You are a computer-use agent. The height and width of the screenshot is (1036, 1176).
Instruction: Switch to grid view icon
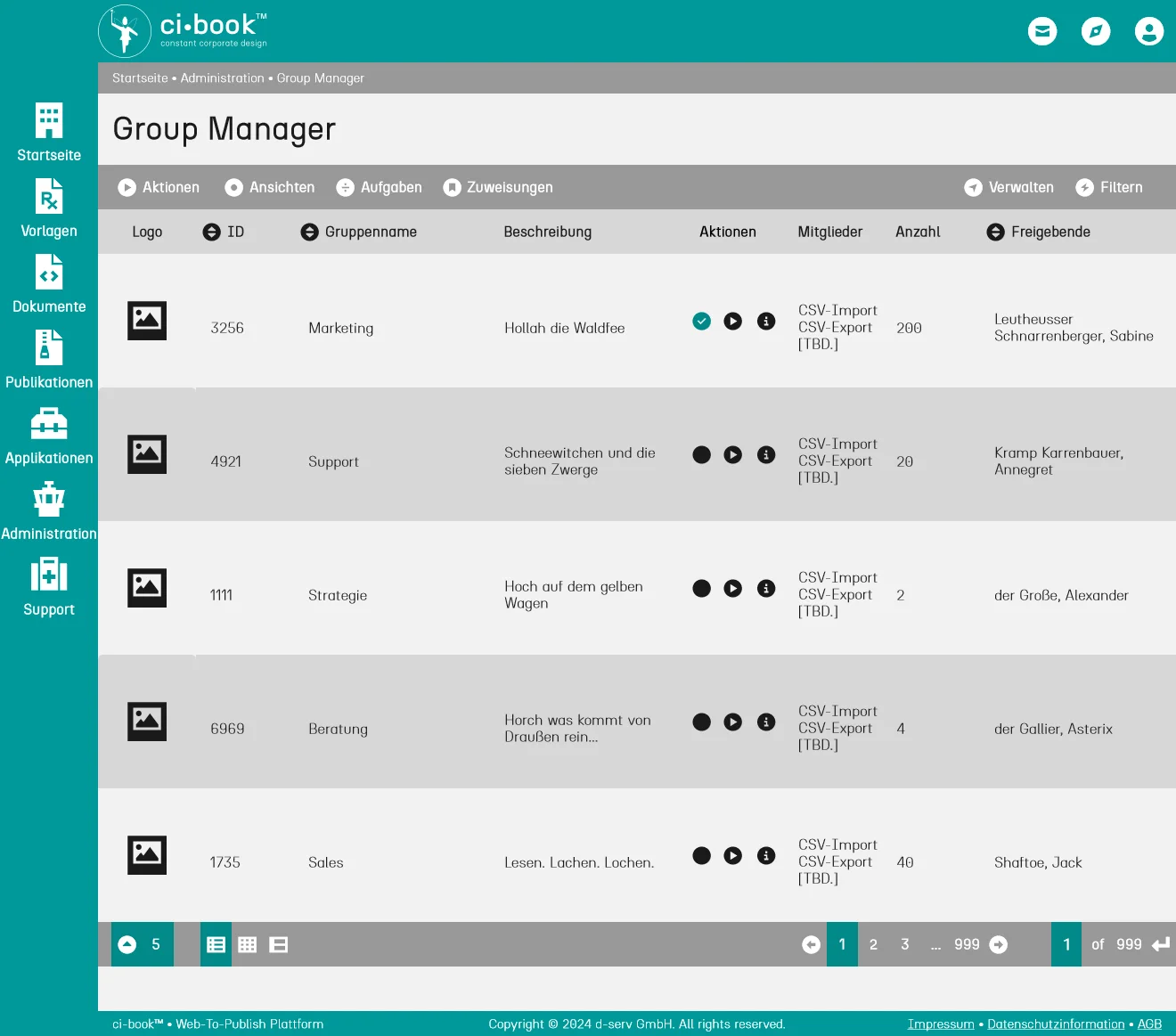click(x=248, y=944)
